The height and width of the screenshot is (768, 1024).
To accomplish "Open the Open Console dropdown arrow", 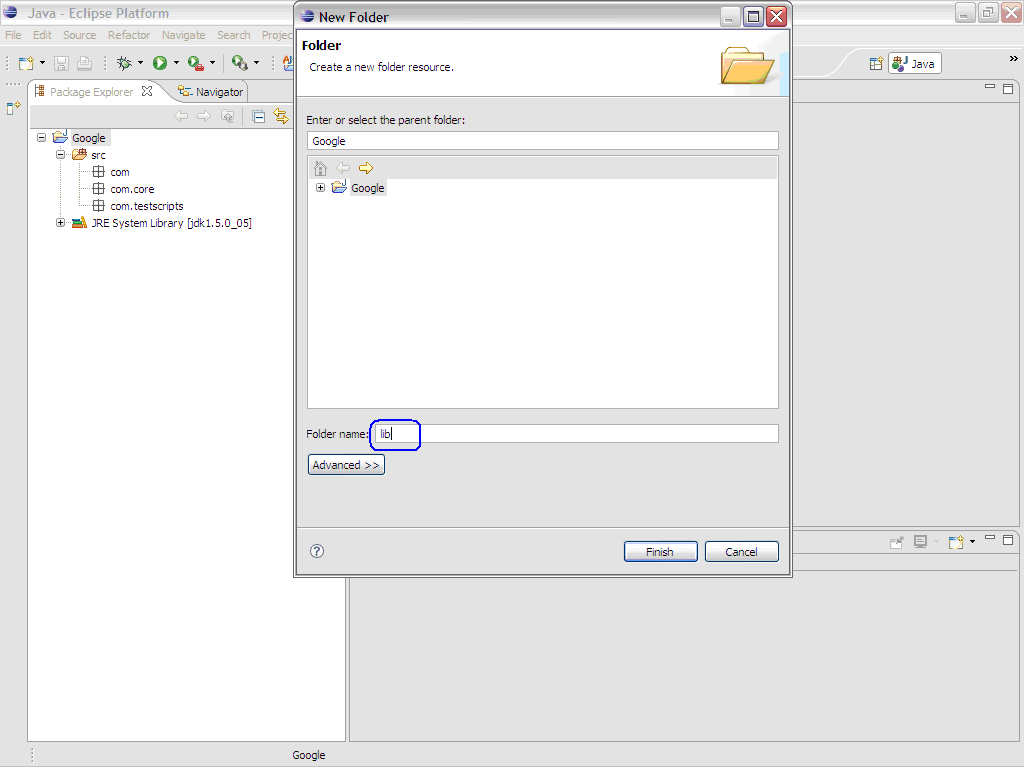I will tap(972, 541).
